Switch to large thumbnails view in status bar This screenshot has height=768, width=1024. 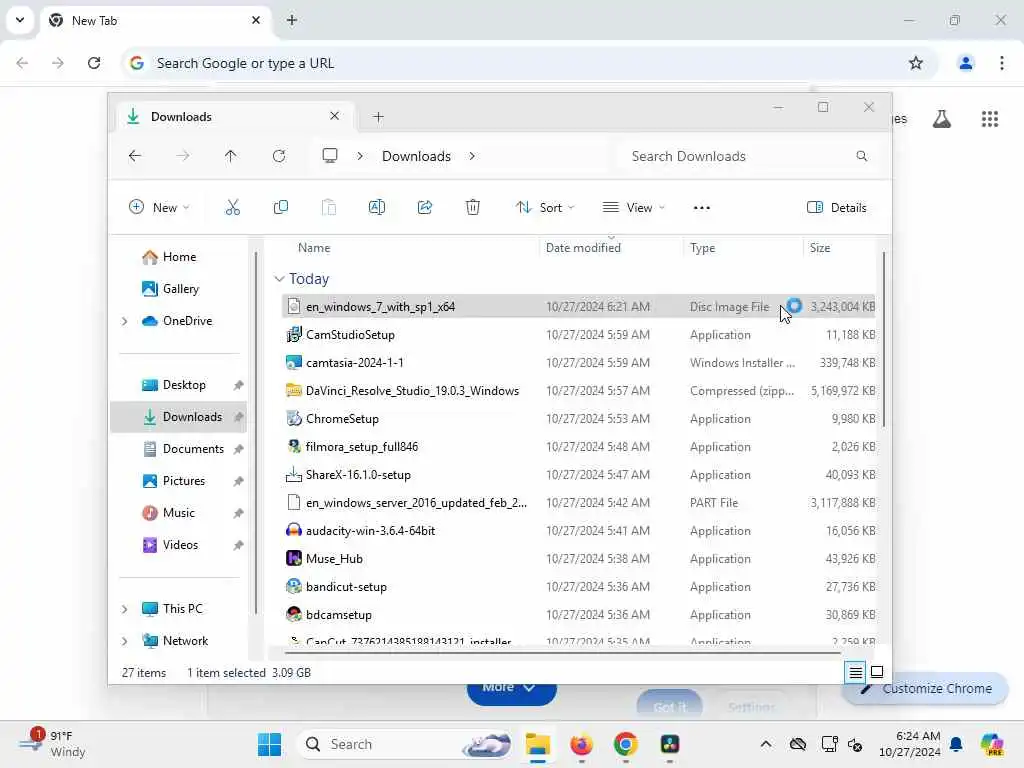[x=877, y=672]
